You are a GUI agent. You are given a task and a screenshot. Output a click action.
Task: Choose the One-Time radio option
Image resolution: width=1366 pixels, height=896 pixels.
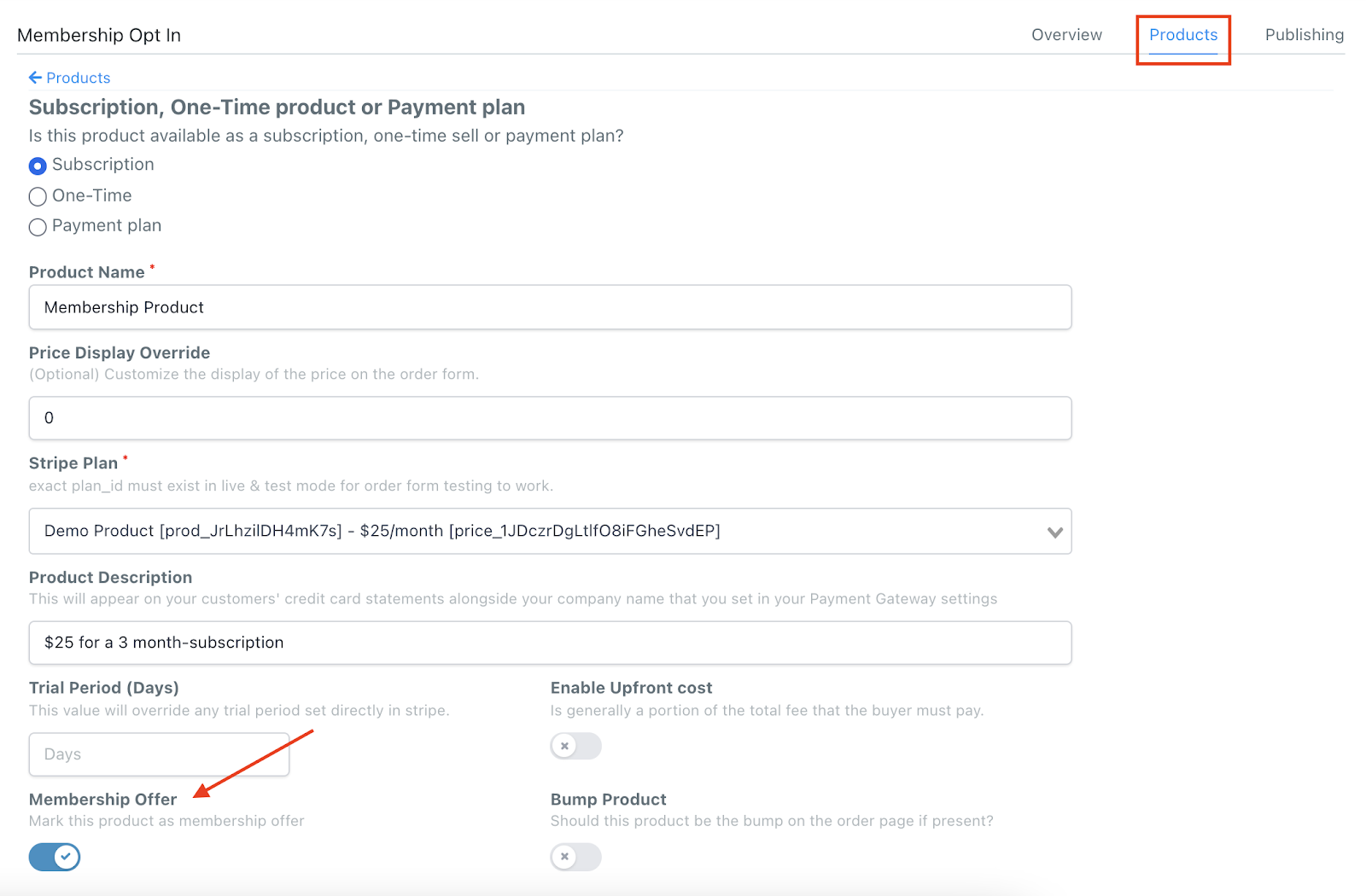pos(38,197)
